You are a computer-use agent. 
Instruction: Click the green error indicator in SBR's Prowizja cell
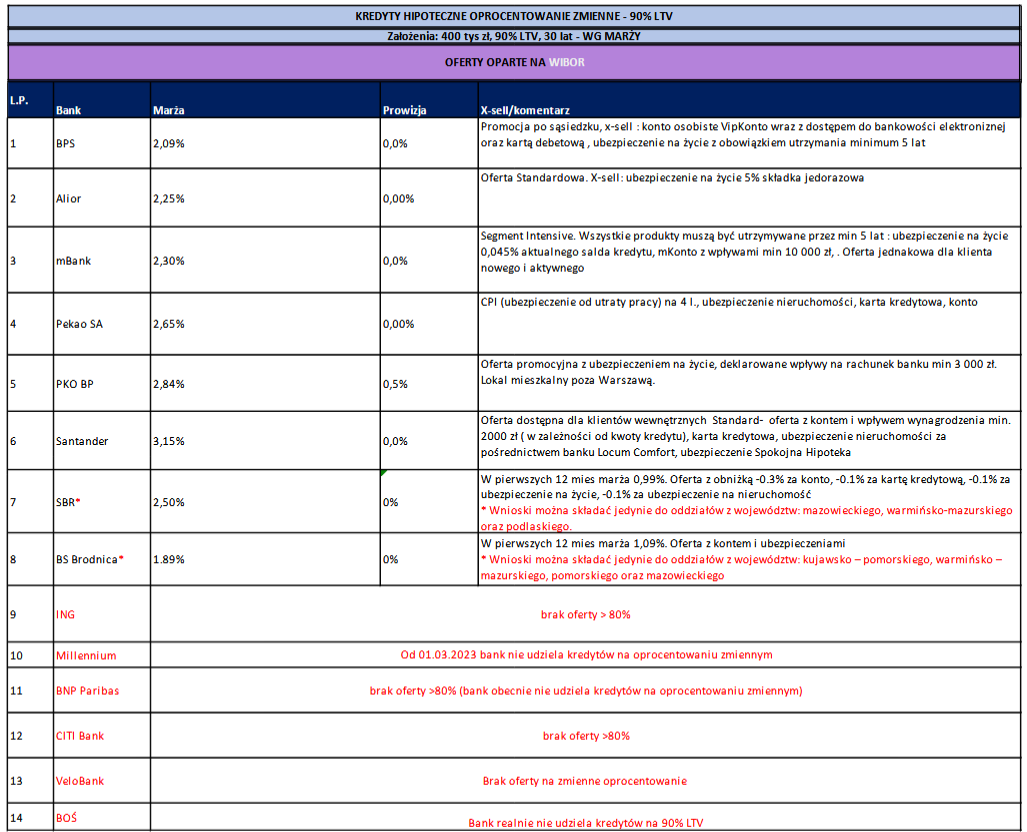click(x=385, y=473)
